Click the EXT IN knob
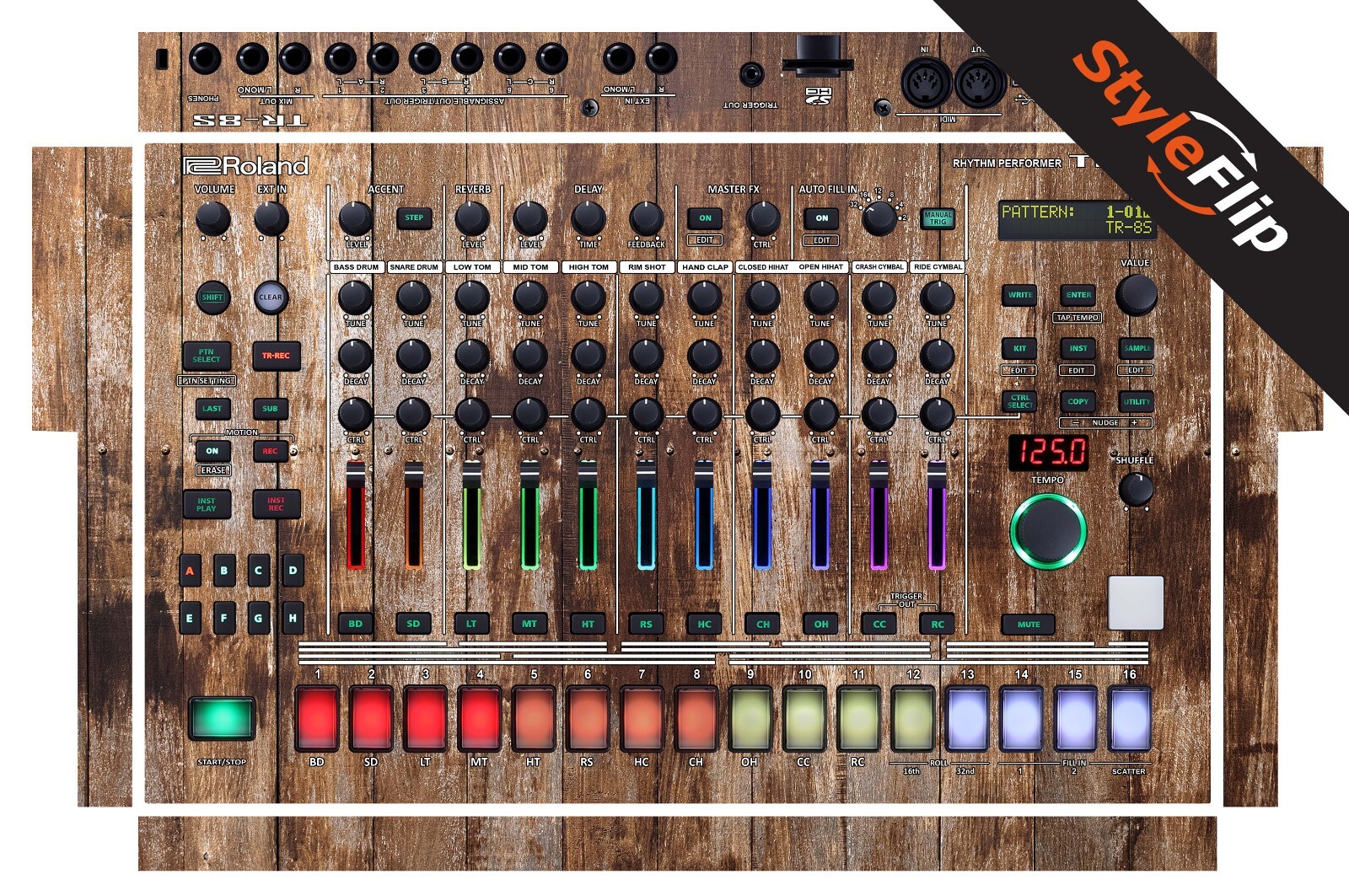This screenshot has height=896, width=1349. click(x=271, y=219)
